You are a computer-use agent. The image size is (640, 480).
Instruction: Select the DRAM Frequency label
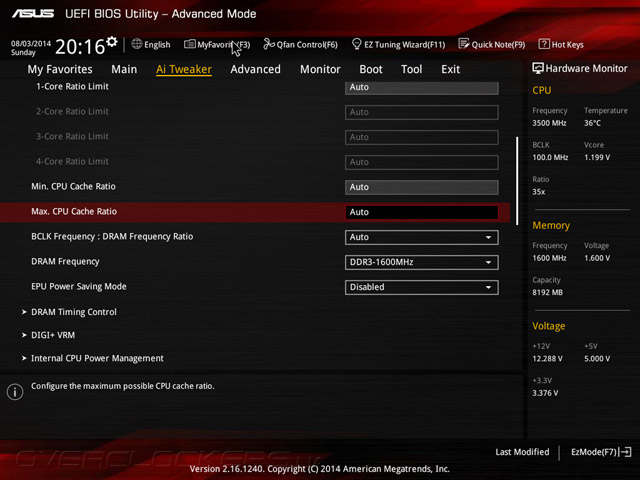pyautogui.click(x=65, y=262)
